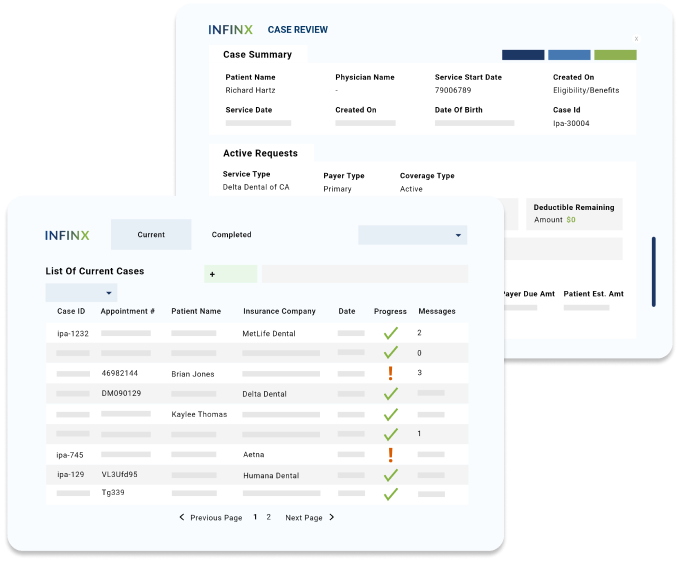Click appointment number DM090129
This screenshot has width=677, height=563.
pos(121,393)
